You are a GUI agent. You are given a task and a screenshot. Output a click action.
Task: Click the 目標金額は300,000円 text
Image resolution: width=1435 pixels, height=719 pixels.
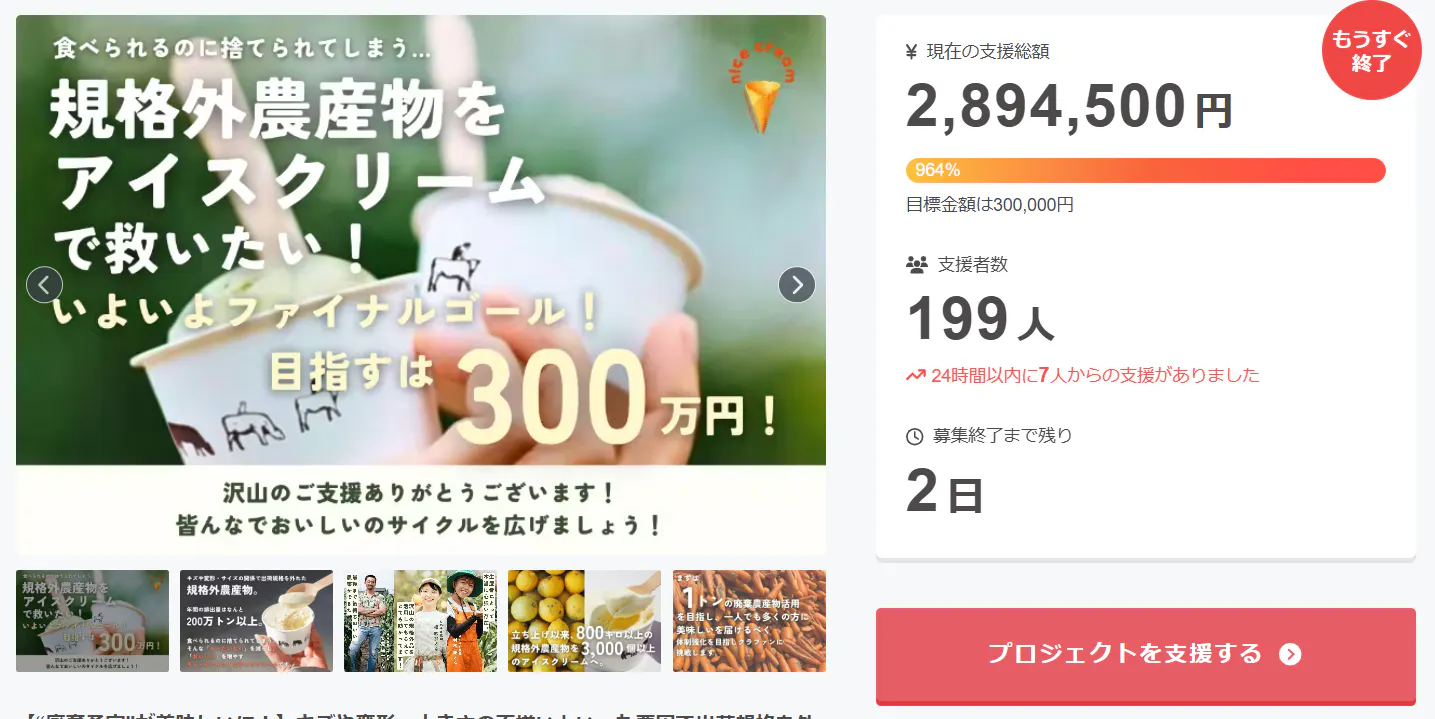[990, 205]
